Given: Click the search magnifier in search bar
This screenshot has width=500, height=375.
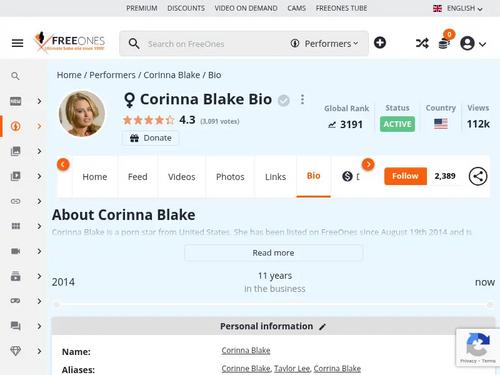Looking at the screenshot, I should (x=134, y=44).
